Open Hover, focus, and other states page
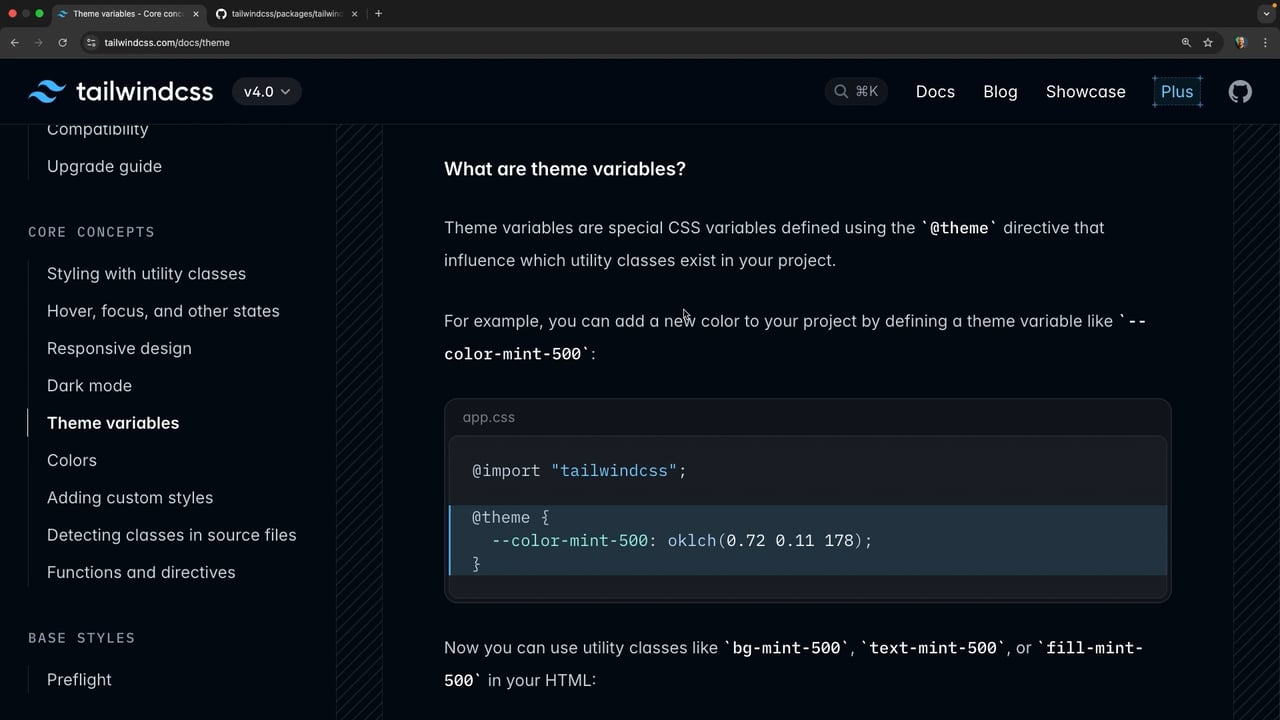1280x720 pixels. (x=163, y=311)
